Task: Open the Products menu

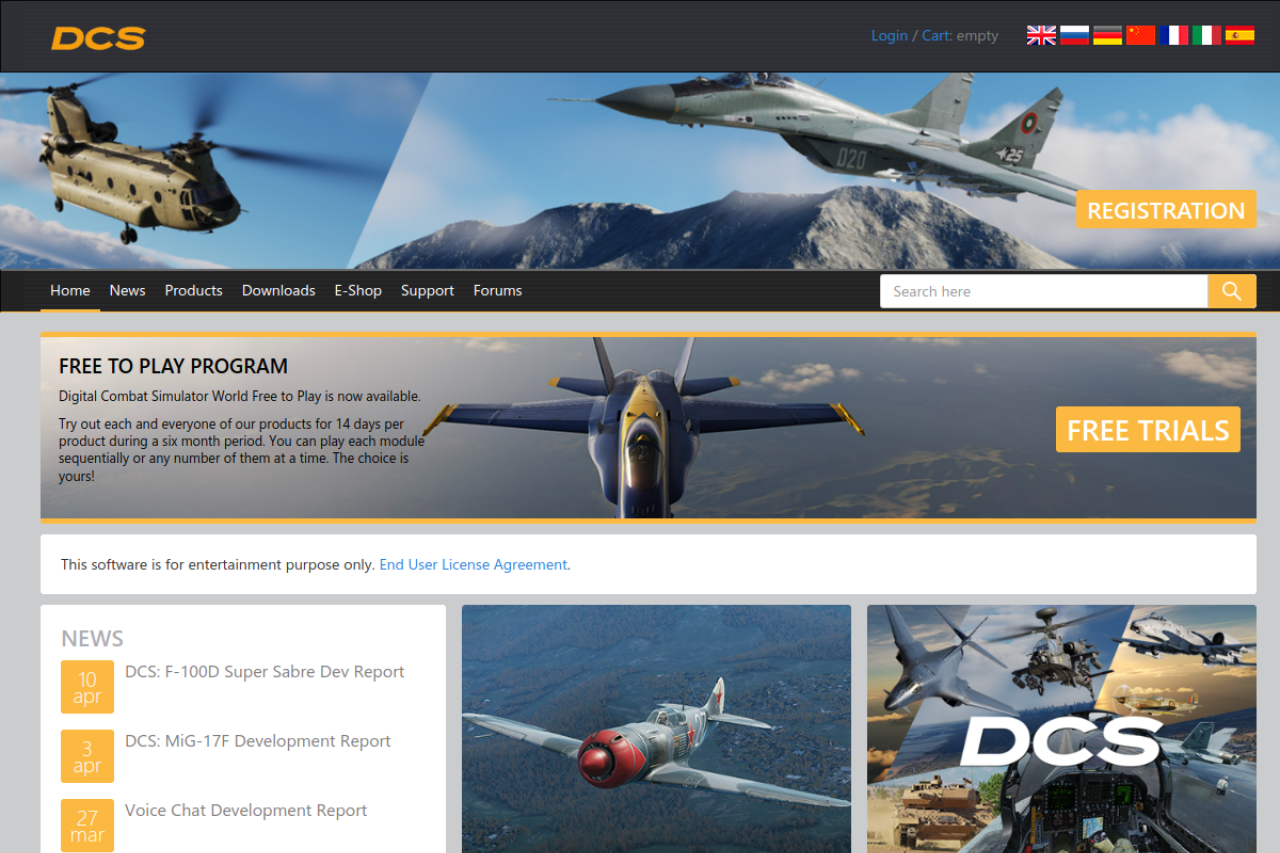Action: click(193, 291)
